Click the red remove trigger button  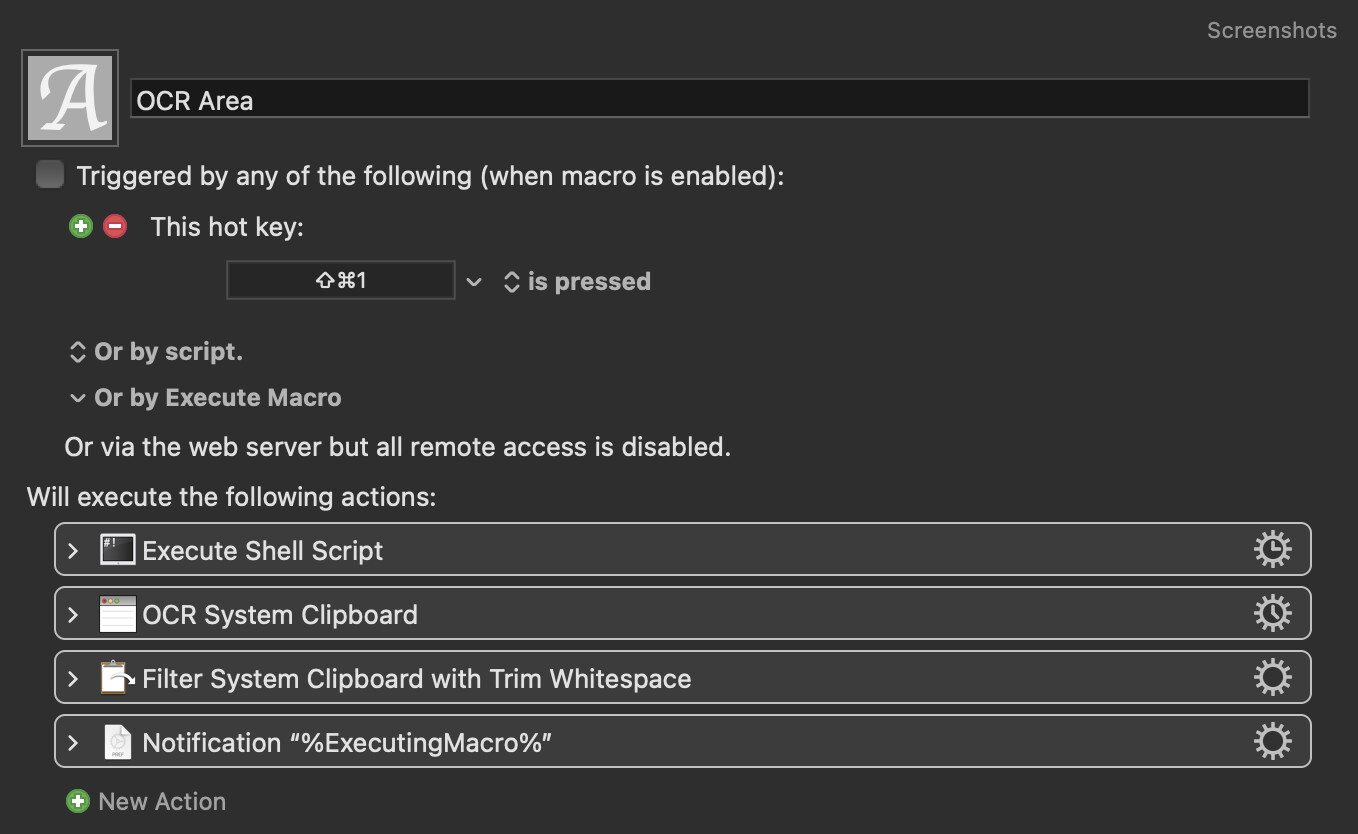[115, 227]
